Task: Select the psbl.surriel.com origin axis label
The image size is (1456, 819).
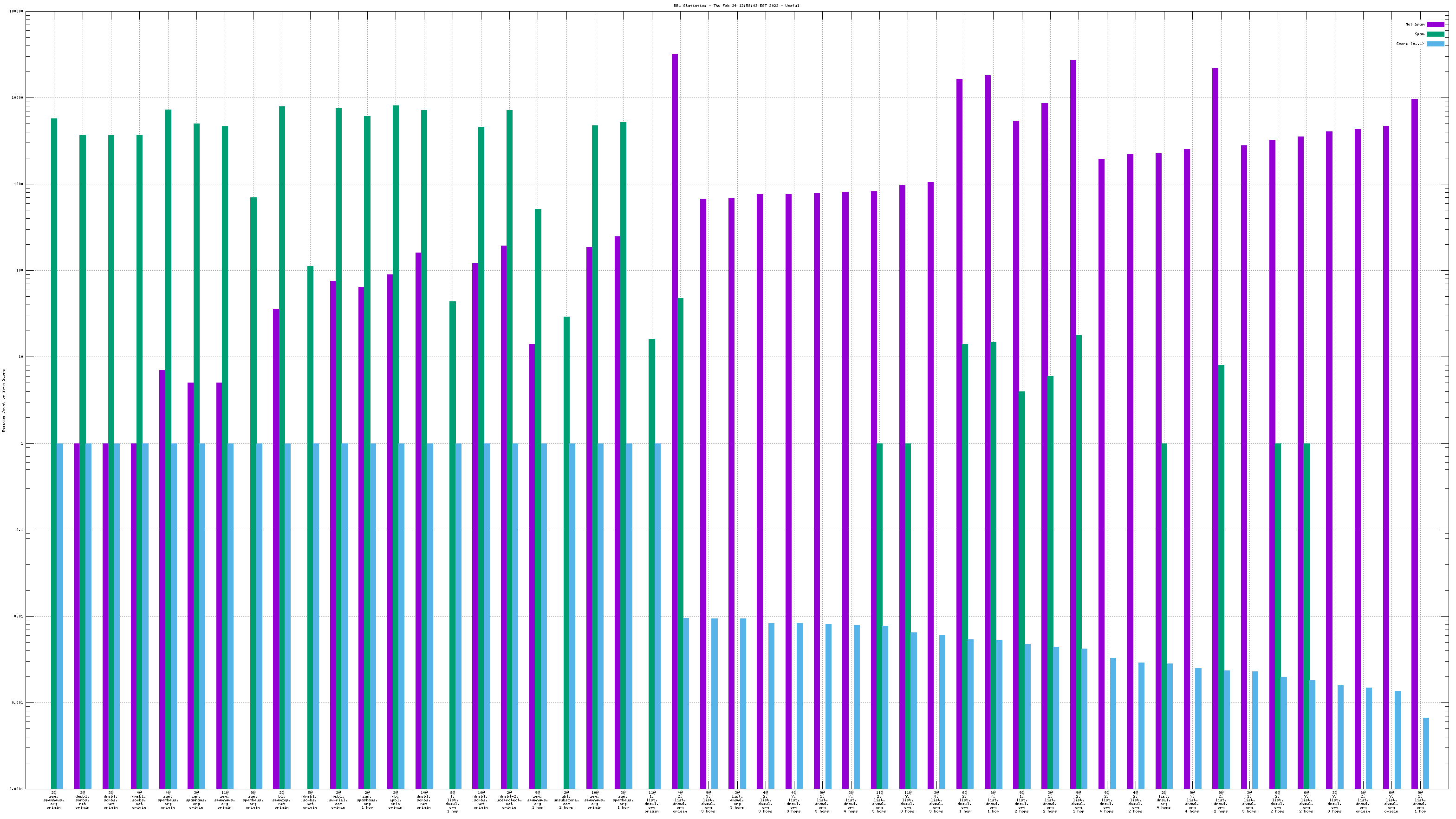Action: [338, 800]
